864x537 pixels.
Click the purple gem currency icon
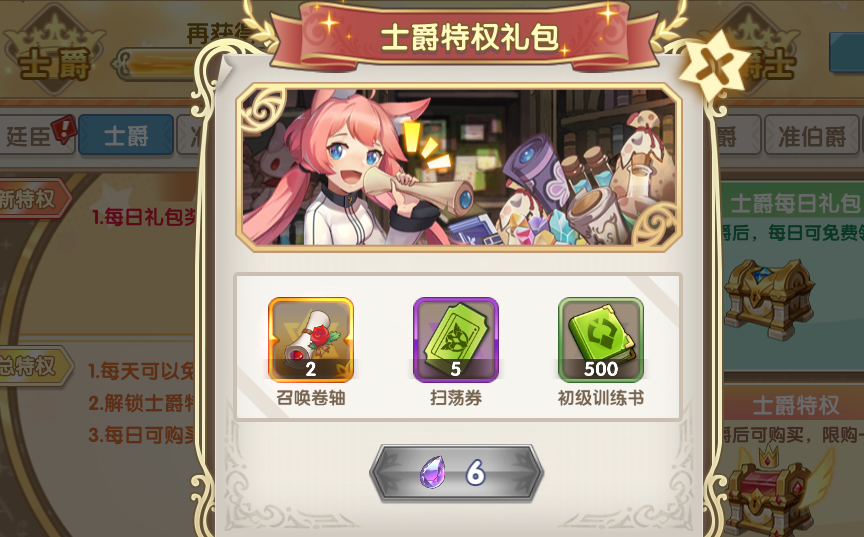click(433, 473)
